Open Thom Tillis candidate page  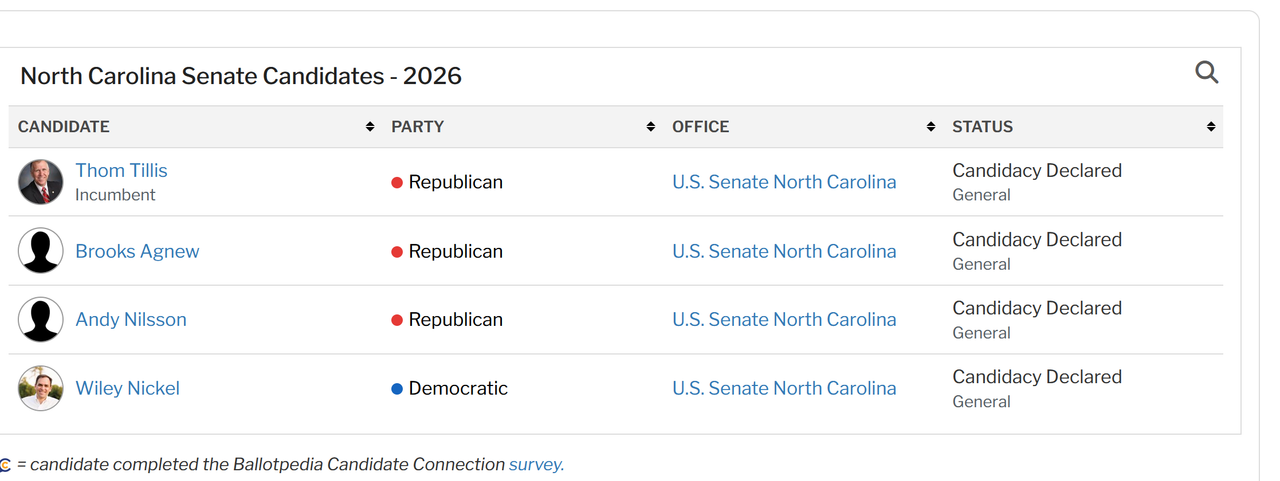(121, 171)
